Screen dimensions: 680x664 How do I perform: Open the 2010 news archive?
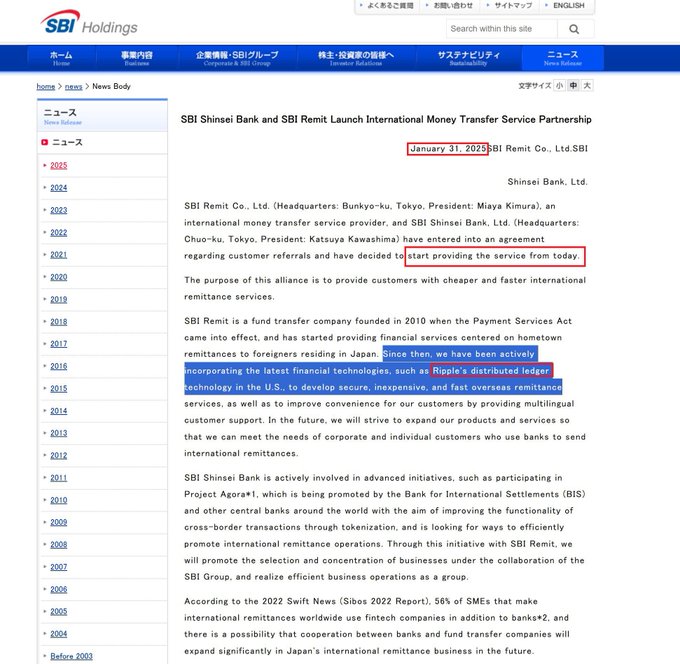[59, 500]
